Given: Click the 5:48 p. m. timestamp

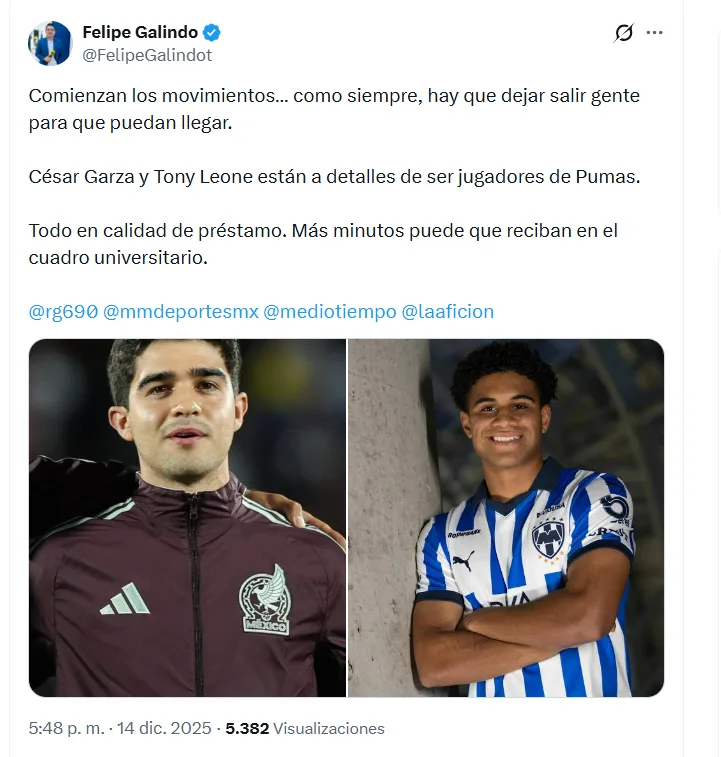Looking at the screenshot, I should [x=67, y=728].
